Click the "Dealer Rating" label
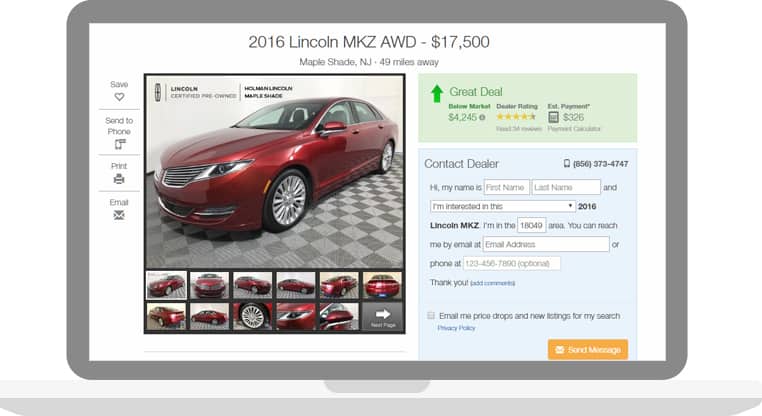This screenshot has height=416, width=762. coord(517,106)
